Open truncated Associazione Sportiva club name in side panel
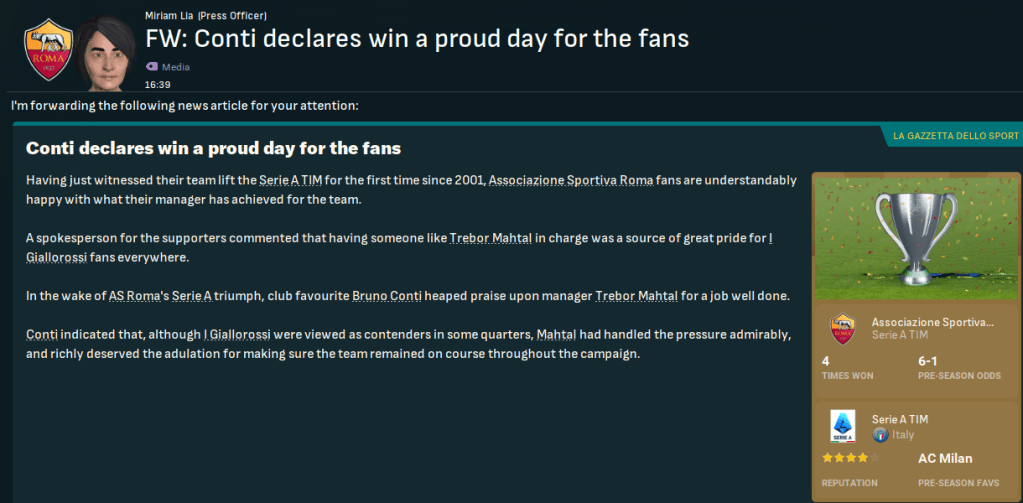 click(x=932, y=322)
